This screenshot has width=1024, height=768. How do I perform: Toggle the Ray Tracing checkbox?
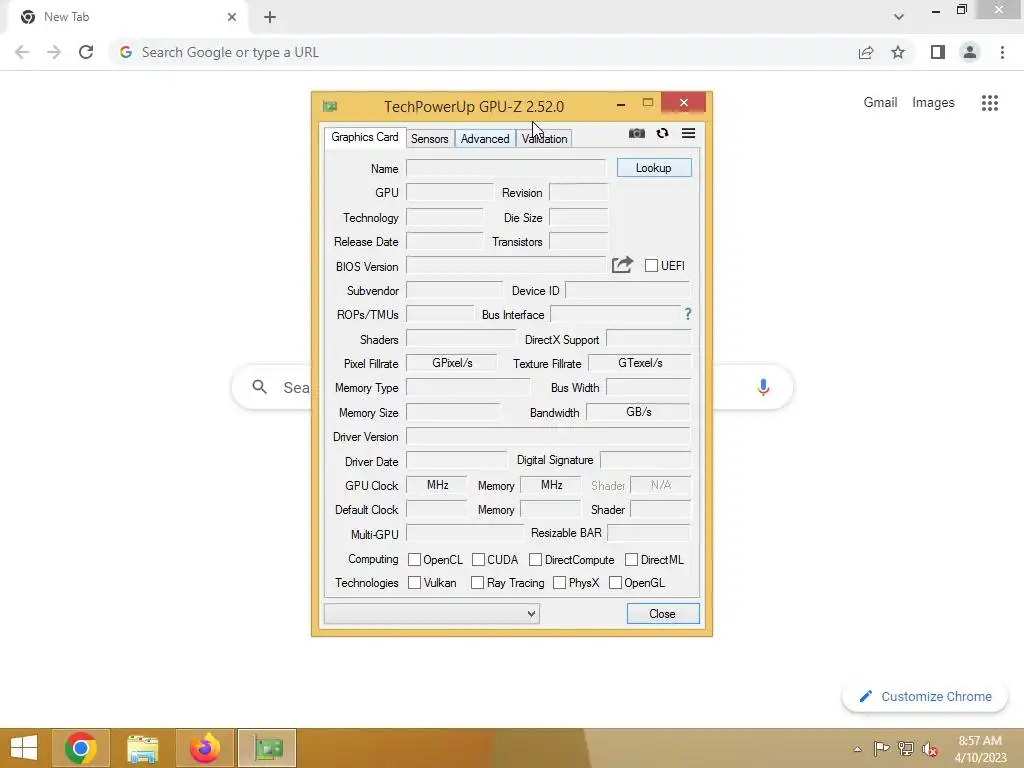point(477,583)
